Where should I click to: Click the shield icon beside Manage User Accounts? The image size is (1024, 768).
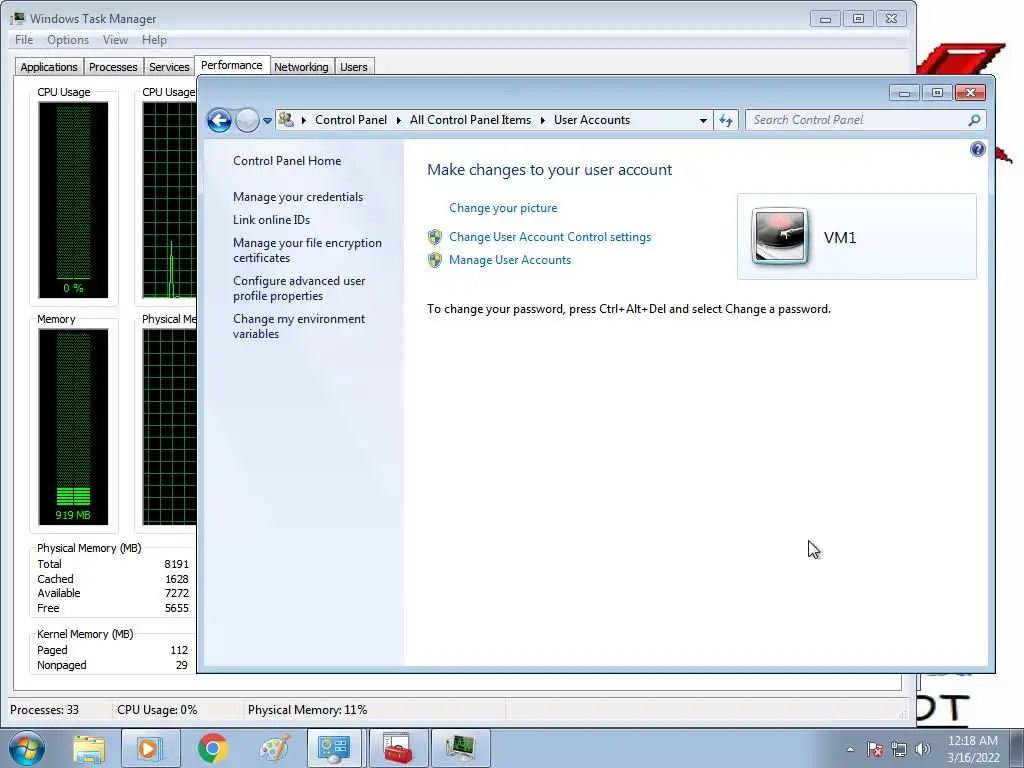tap(435, 260)
